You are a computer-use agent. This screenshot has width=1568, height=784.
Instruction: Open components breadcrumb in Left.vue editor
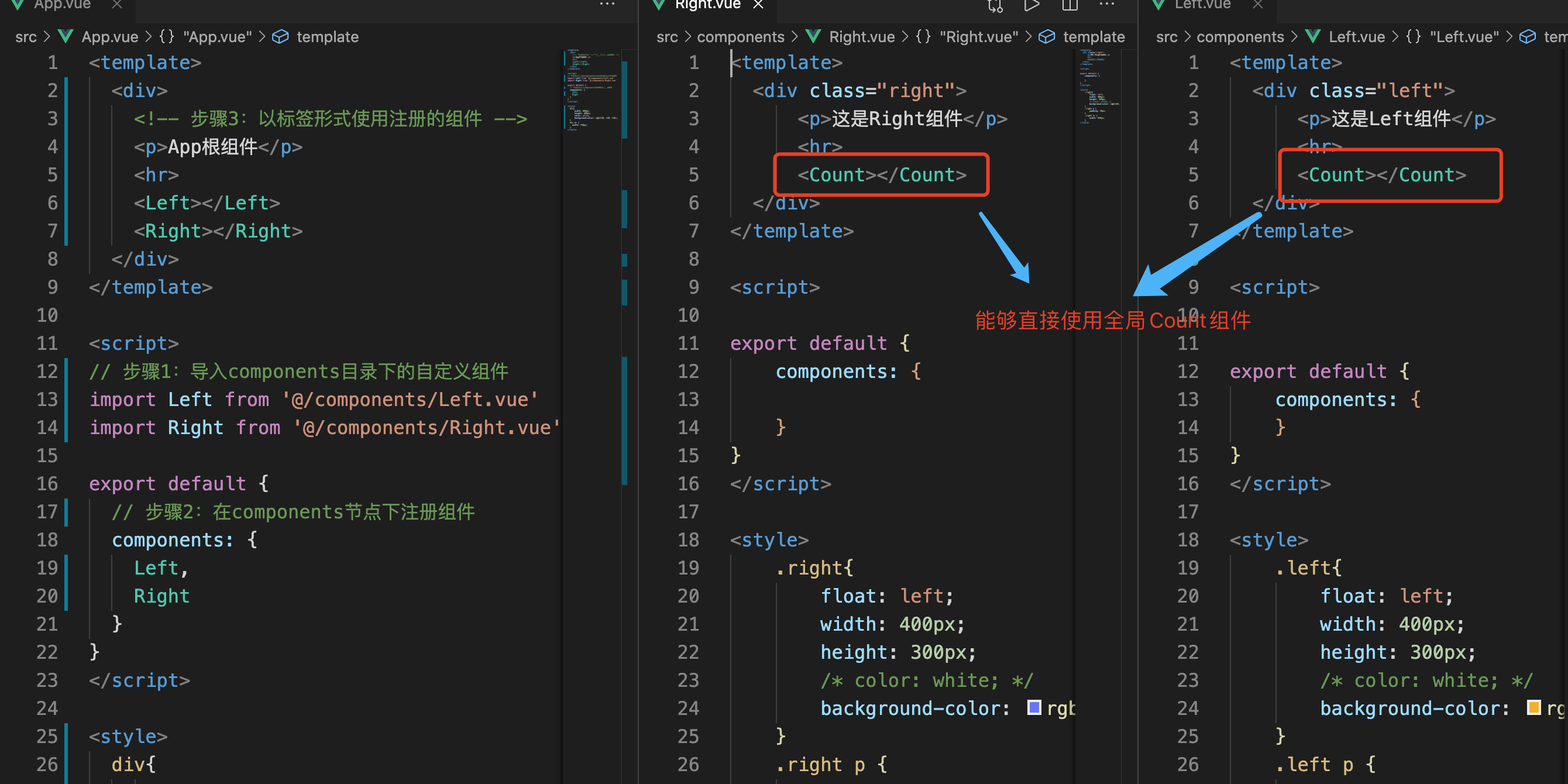coord(1240,37)
